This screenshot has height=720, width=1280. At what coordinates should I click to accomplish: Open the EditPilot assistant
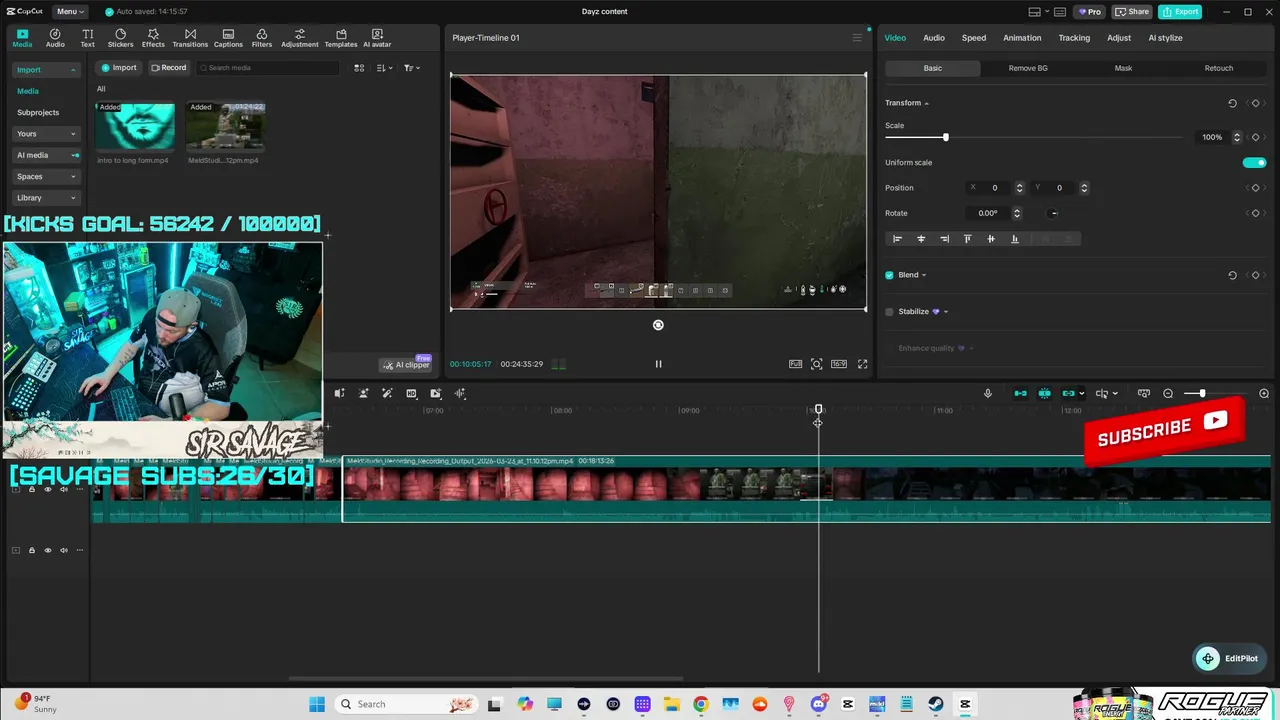click(x=1230, y=658)
